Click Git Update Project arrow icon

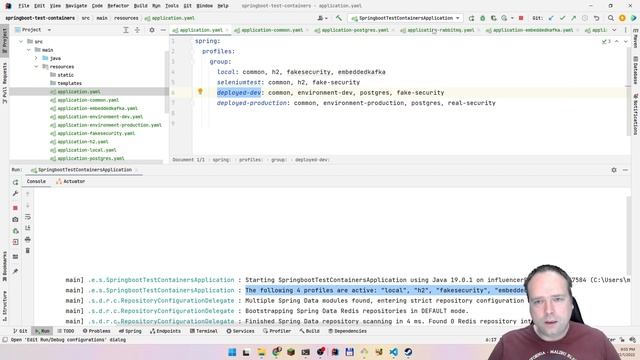pyautogui.click(x=551, y=18)
